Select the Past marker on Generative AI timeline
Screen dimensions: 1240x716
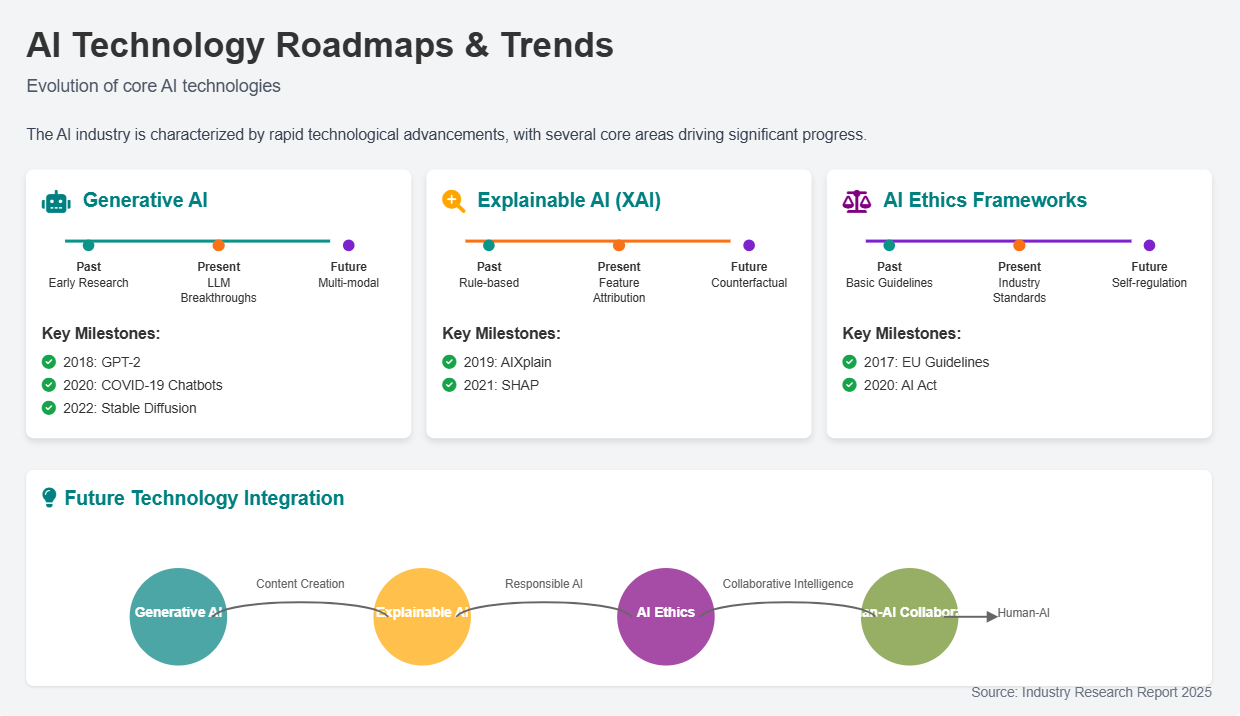pos(89,245)
